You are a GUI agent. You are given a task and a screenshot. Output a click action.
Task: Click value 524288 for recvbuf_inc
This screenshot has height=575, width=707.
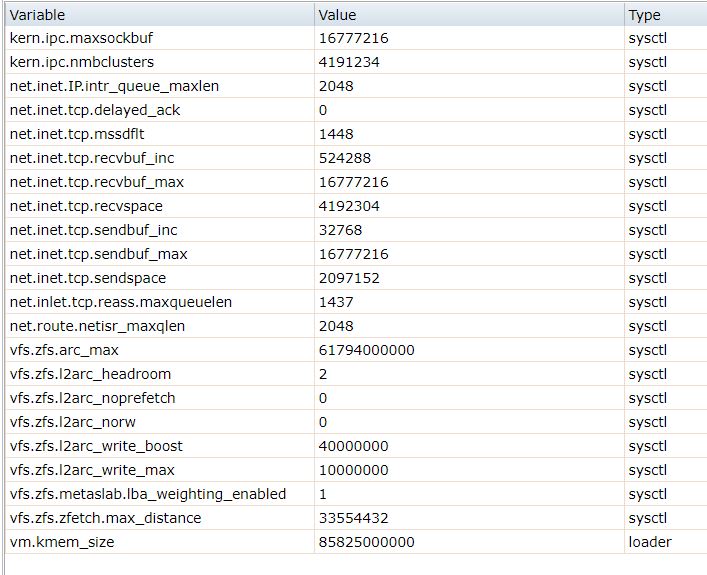[344, 158]
